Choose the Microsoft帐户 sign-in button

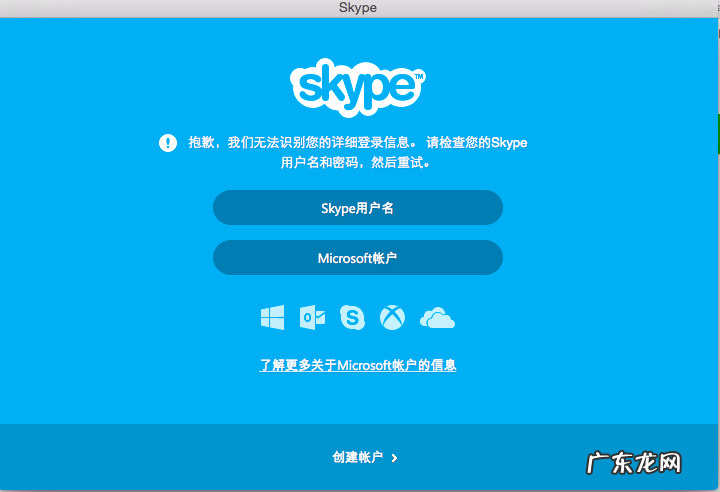[358, 258]
